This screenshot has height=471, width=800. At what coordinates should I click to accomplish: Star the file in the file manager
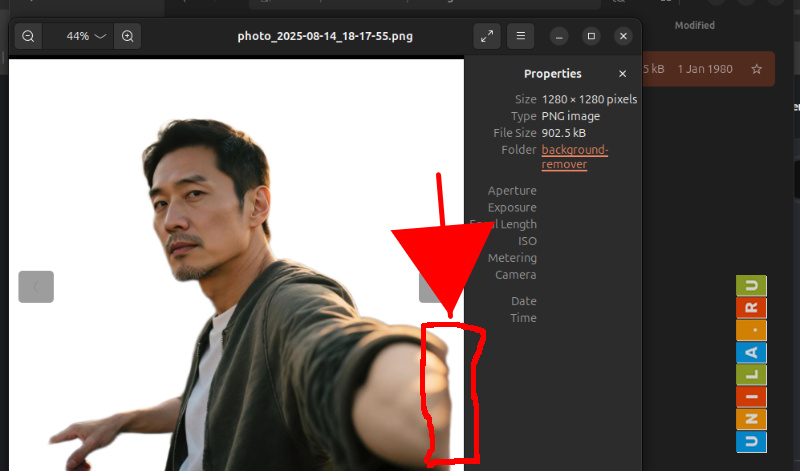point(757,69)
